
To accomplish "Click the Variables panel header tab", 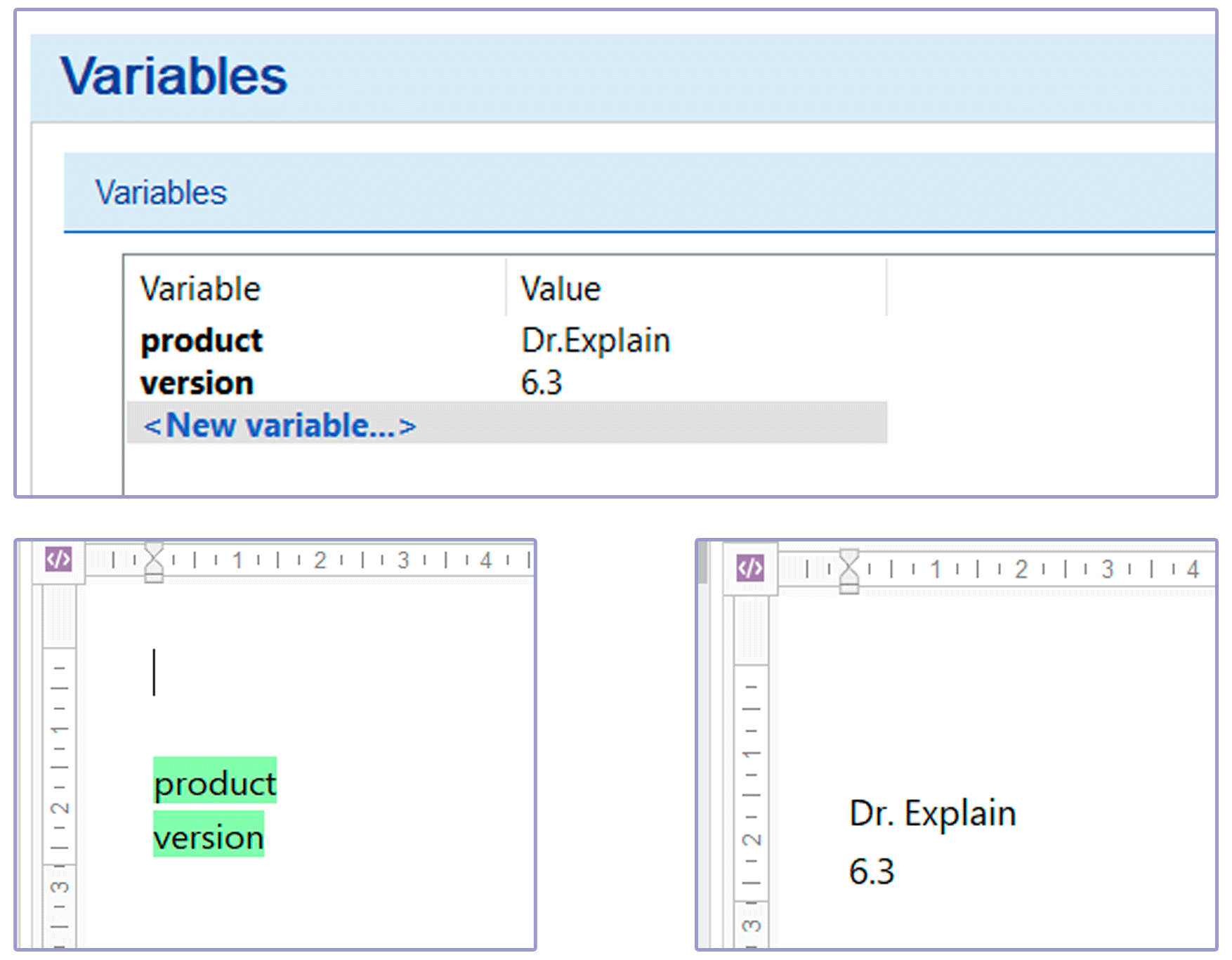I will [162, 192].
